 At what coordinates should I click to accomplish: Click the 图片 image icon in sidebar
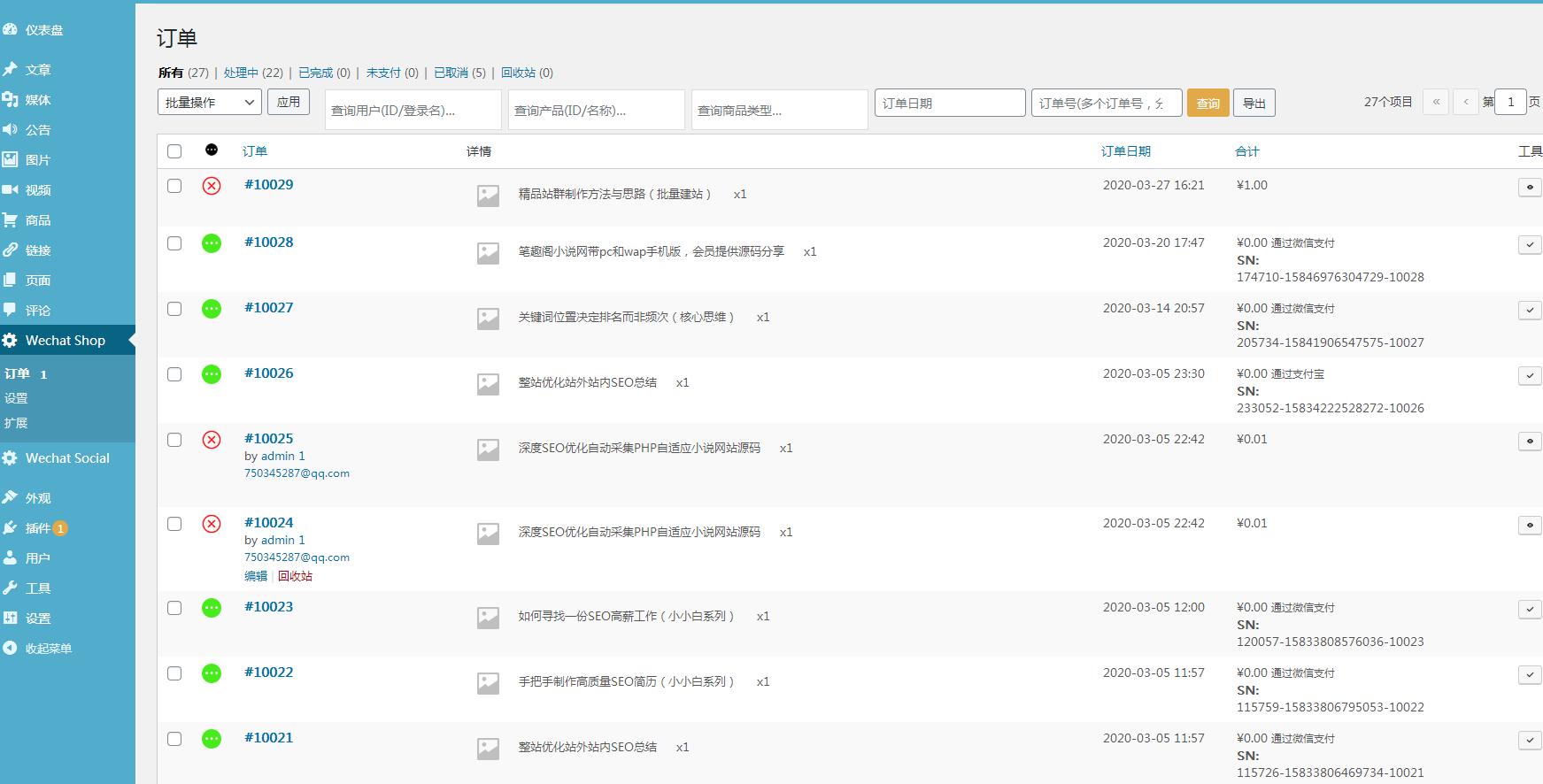(10, 159)
